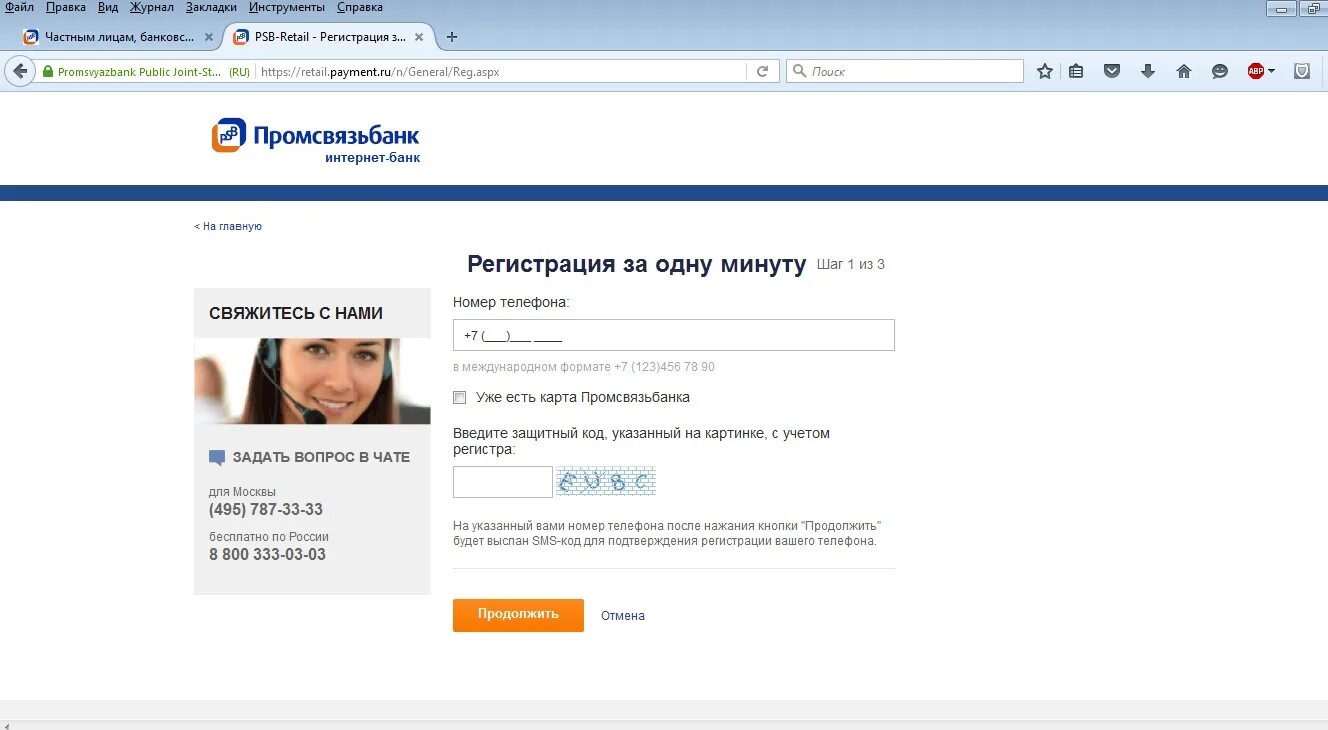Screen dimensions: 1328x730
Task: Click the captcha image
Action: pos(606,481)
